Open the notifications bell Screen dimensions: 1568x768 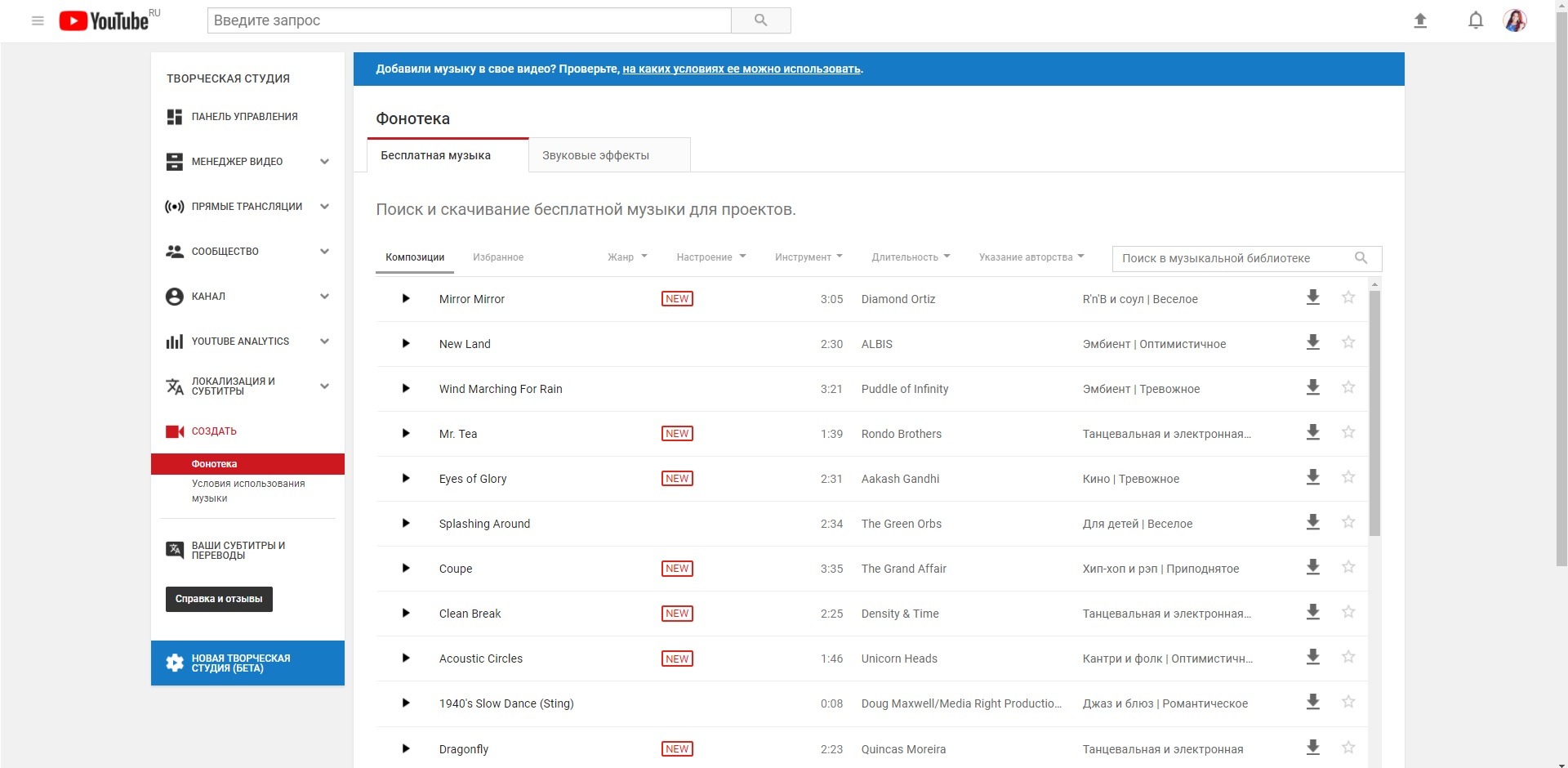pyautogui.click(x=1475, y=21)
